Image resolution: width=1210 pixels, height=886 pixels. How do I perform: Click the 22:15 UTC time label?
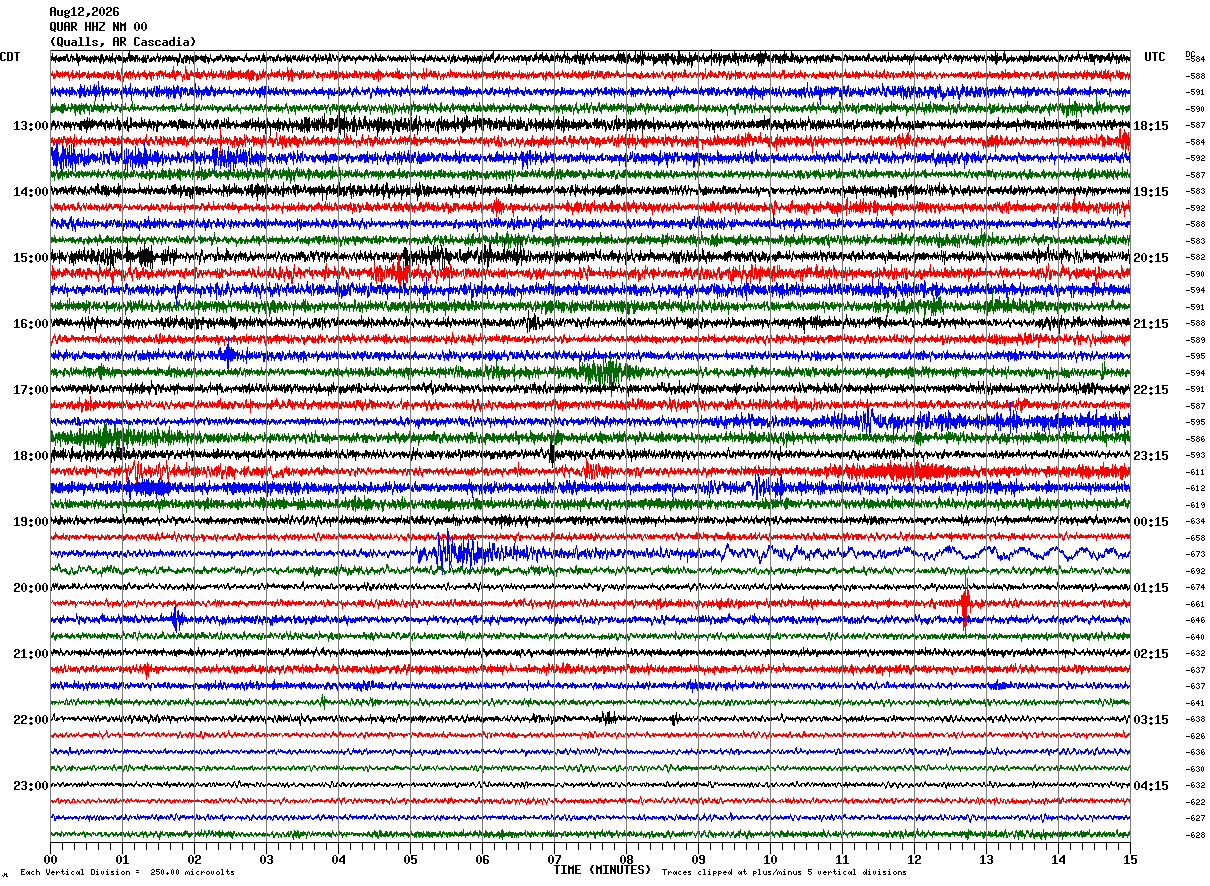pyautogui.click(x=1151, y=390)
